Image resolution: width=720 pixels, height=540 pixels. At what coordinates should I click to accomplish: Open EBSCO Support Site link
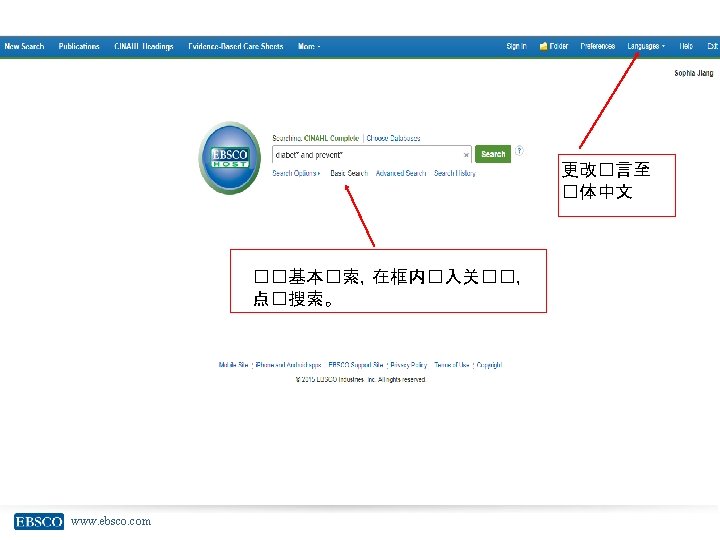tap(356, 365)
